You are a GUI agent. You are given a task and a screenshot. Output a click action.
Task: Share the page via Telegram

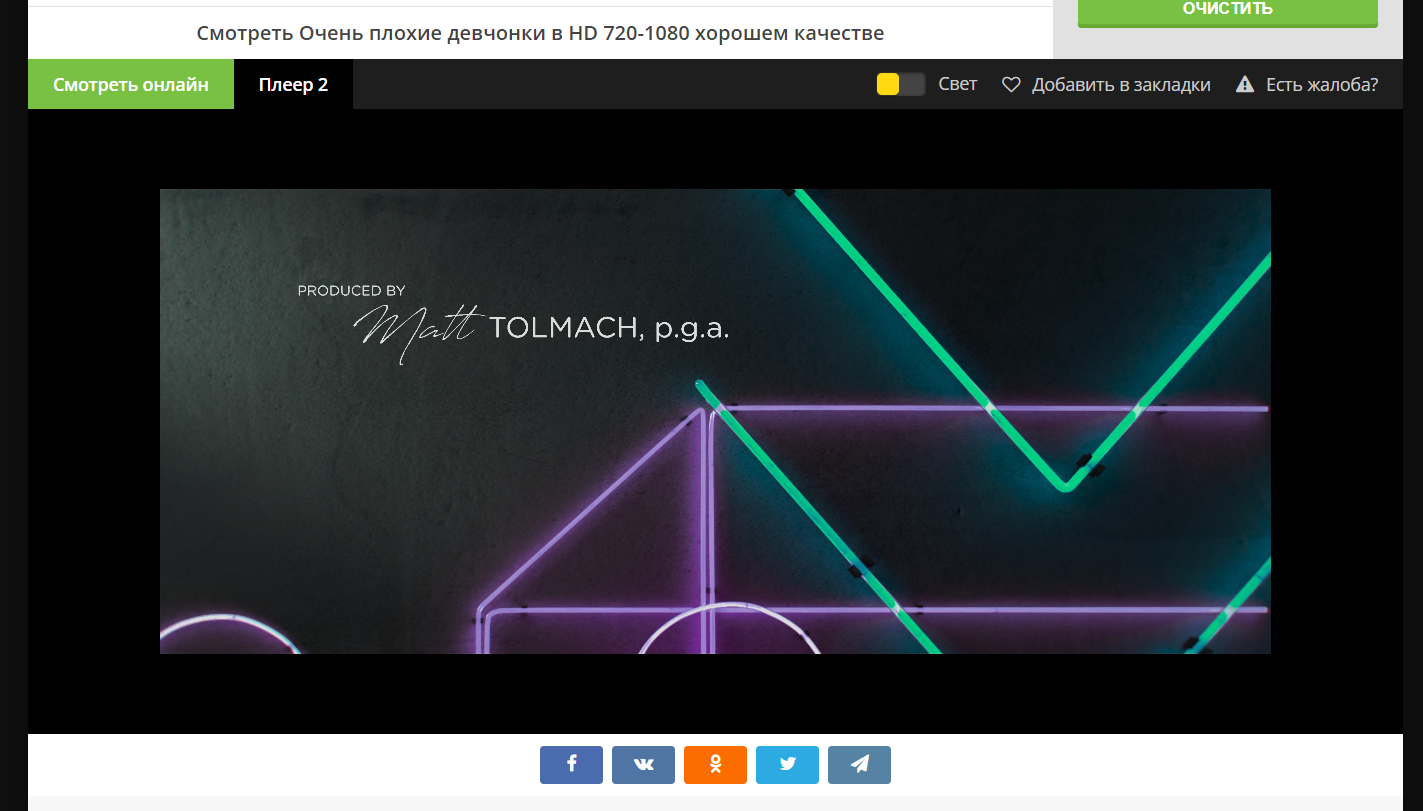(x=859, y=765)
